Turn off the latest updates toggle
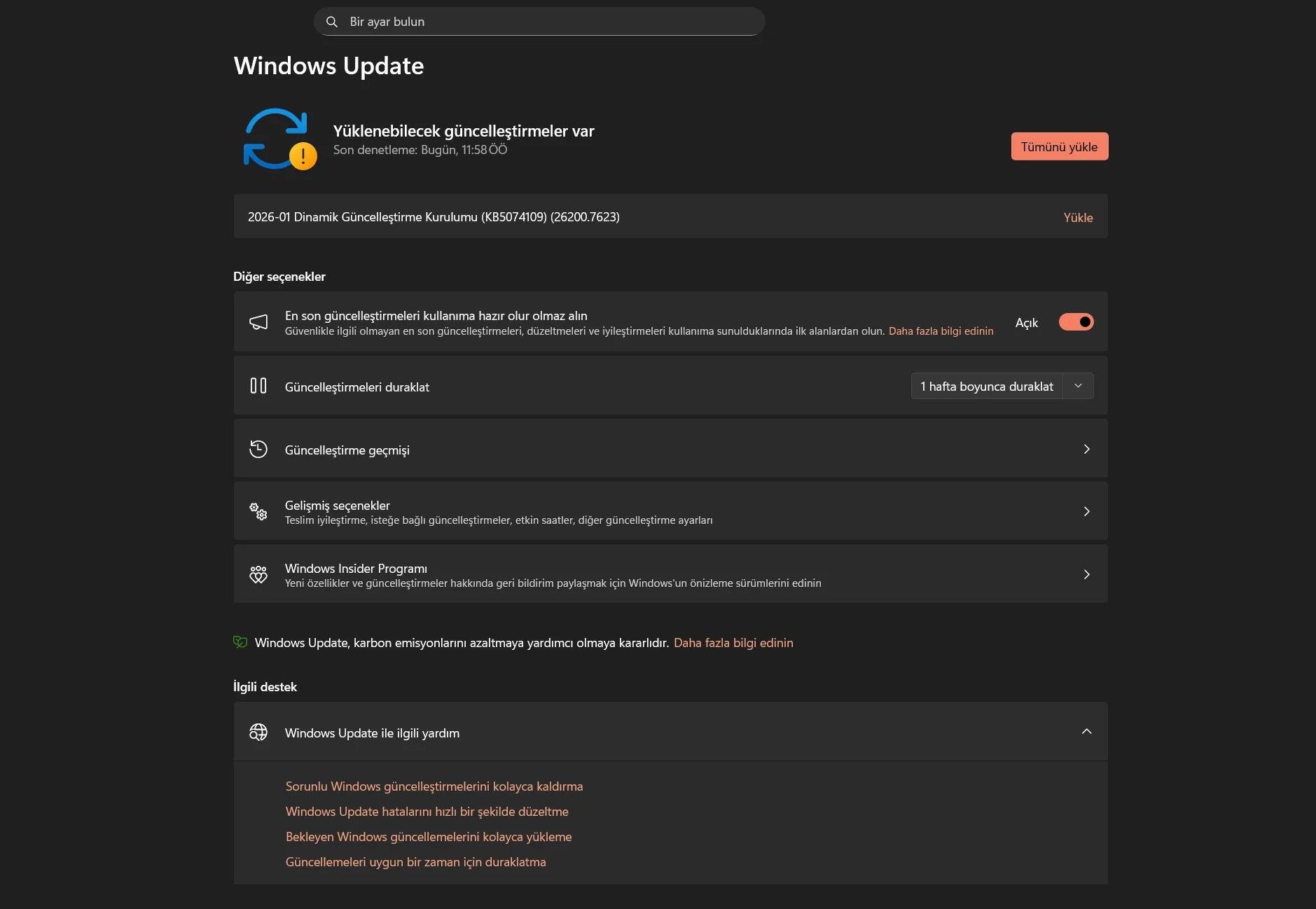This screenshot has height=909, width=1316. click(x=1076, y=322)
